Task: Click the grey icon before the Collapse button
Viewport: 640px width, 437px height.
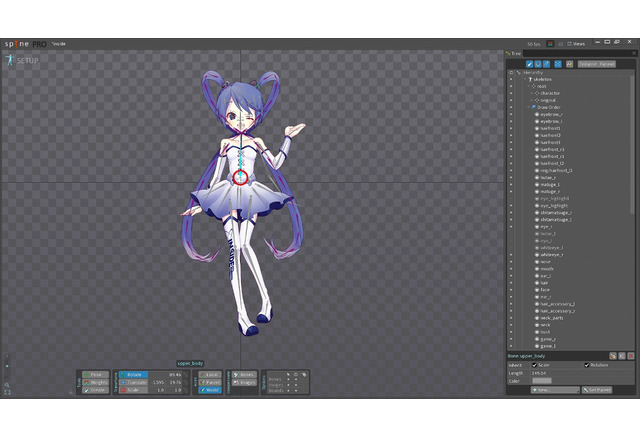Action: point(569,64)
